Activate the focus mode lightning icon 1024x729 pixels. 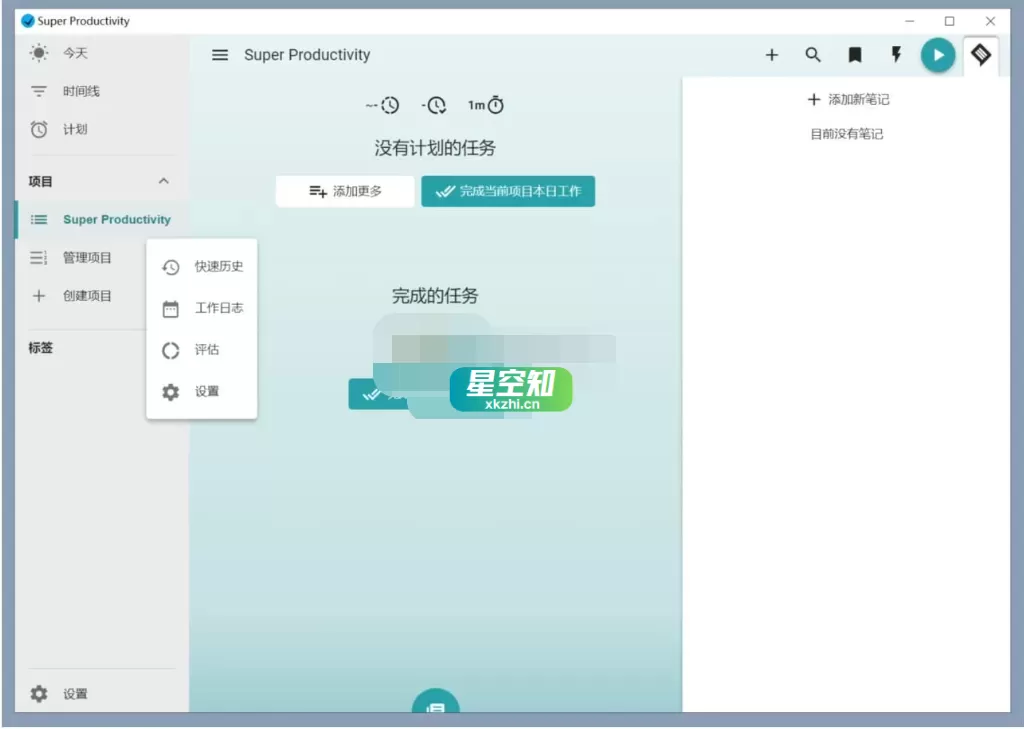[896, 55]
